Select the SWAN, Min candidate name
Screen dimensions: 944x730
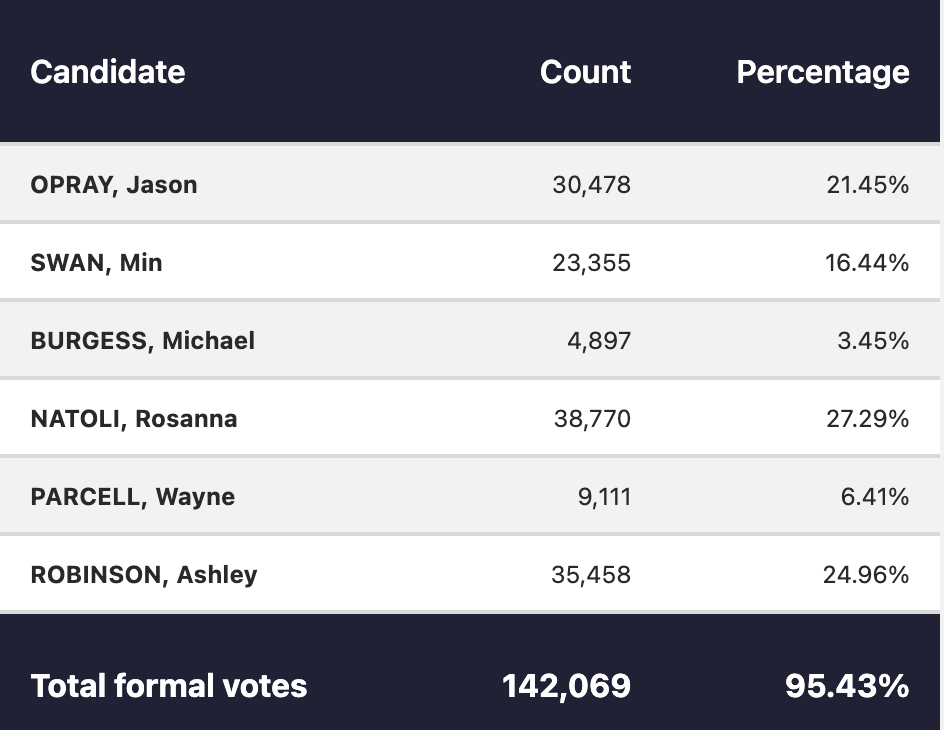96,263
